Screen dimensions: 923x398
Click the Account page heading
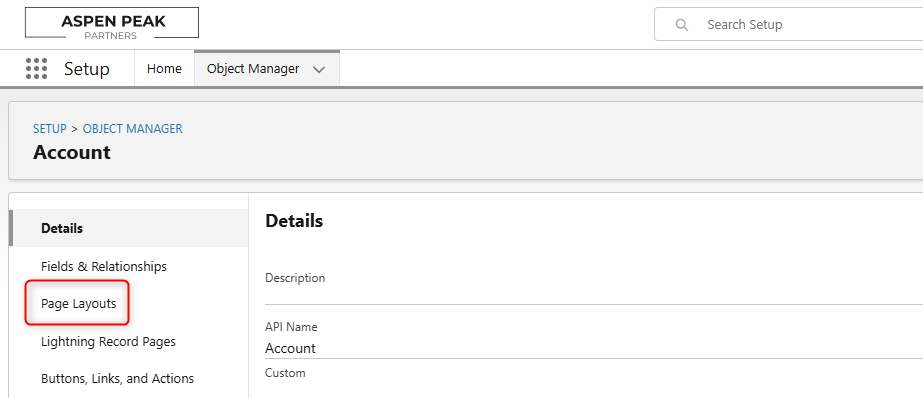click(72, 152)
